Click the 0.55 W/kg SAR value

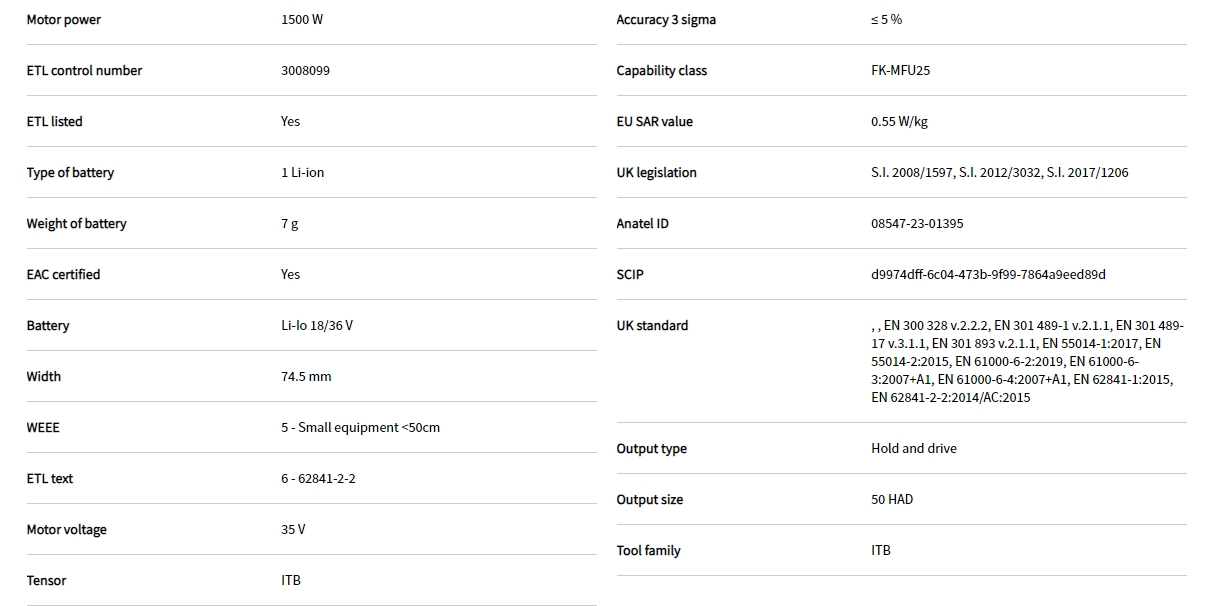pyautogui.click(x=899, y=122)
